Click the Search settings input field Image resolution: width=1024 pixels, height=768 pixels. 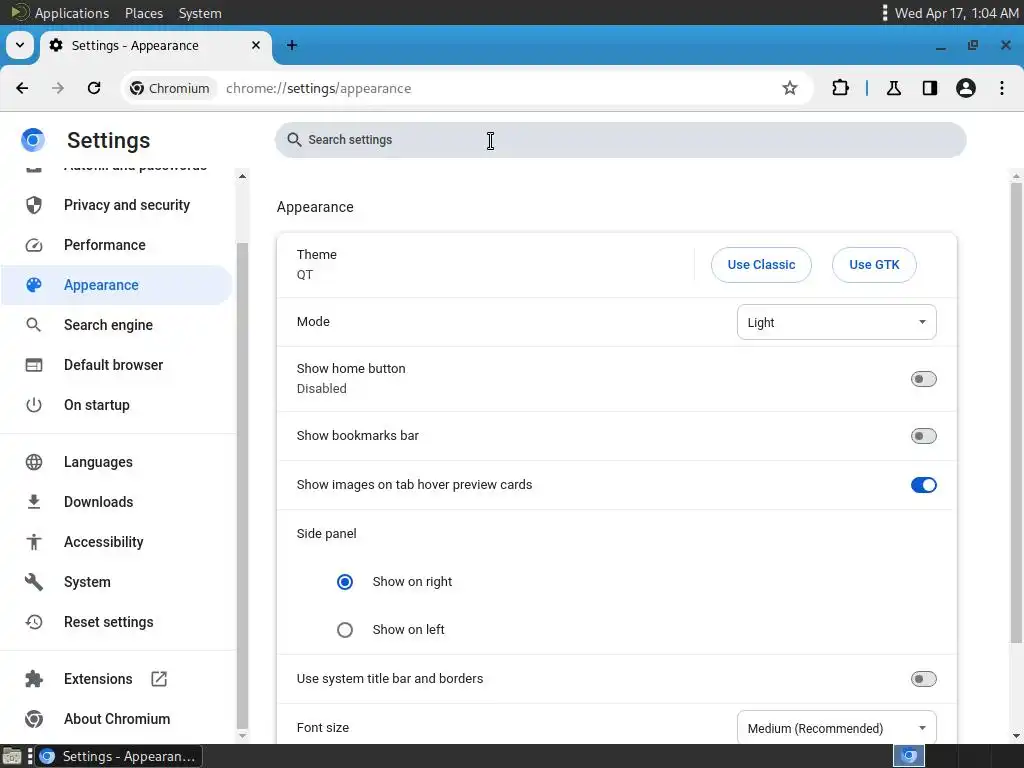tap(620, 140)
